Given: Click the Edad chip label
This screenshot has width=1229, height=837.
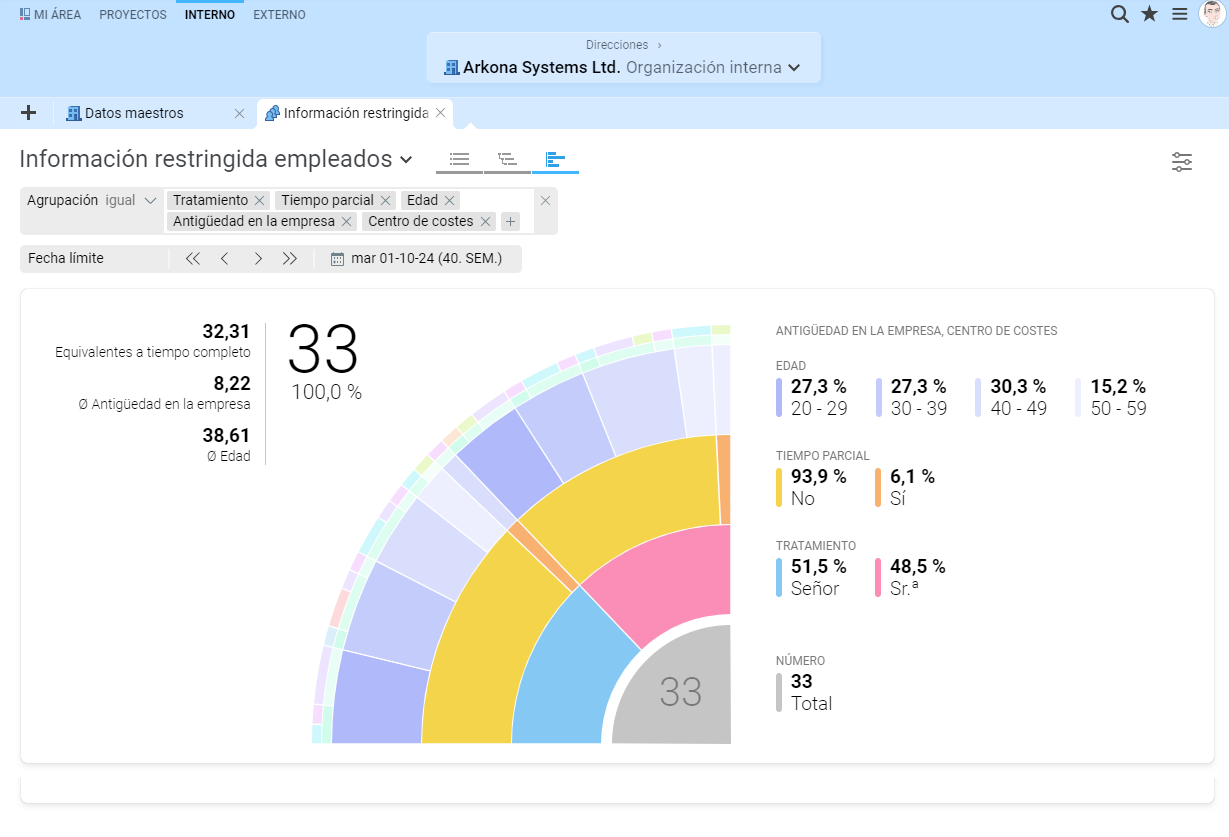Looking at the screenshot, I should click(x=422, y=201).
